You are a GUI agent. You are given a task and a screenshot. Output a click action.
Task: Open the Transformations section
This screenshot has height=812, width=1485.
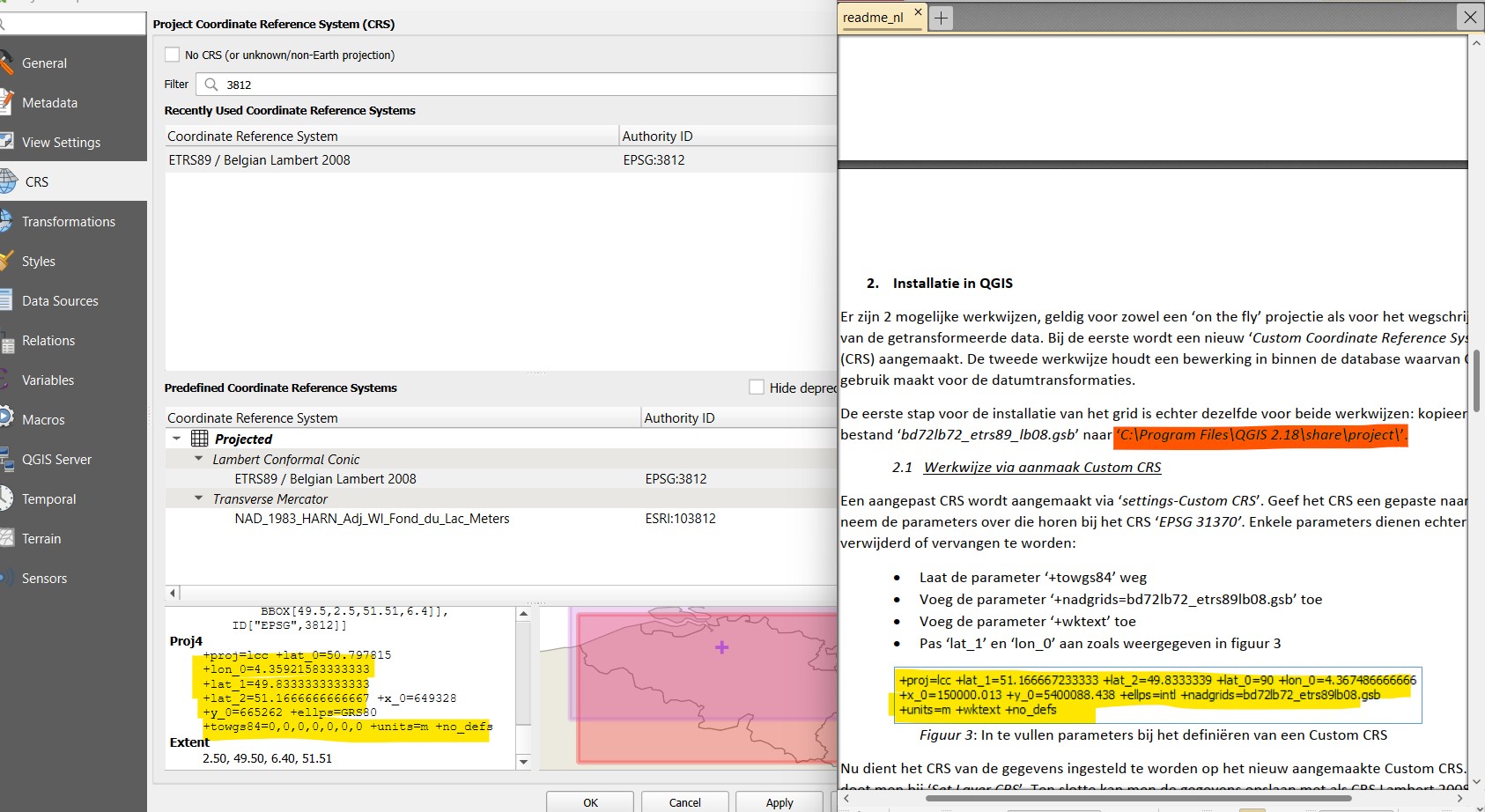pyautogui.click(x=68, y=222)
